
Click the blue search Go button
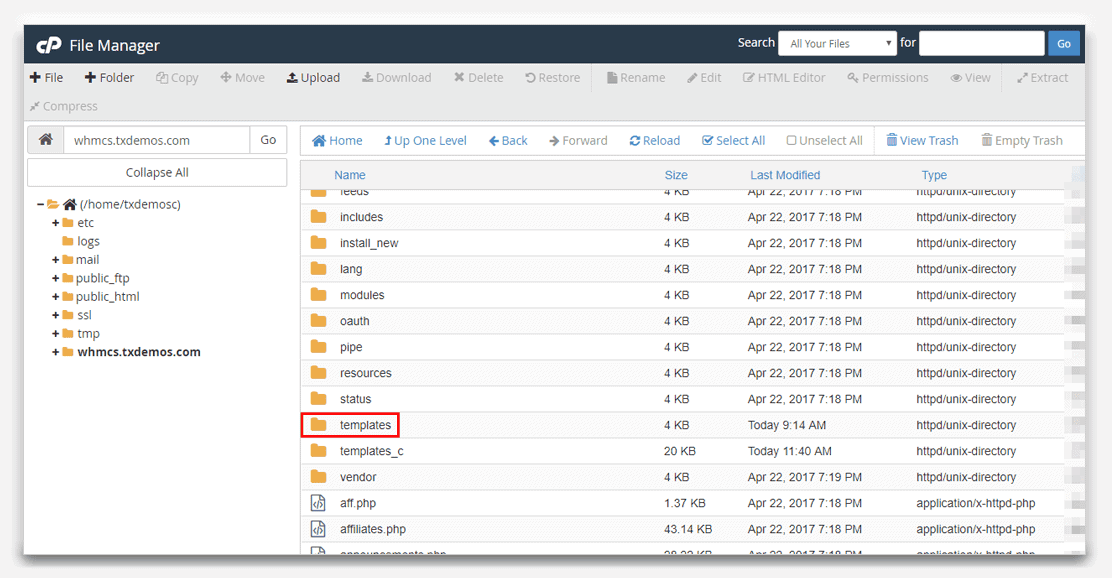[1063, 44]
